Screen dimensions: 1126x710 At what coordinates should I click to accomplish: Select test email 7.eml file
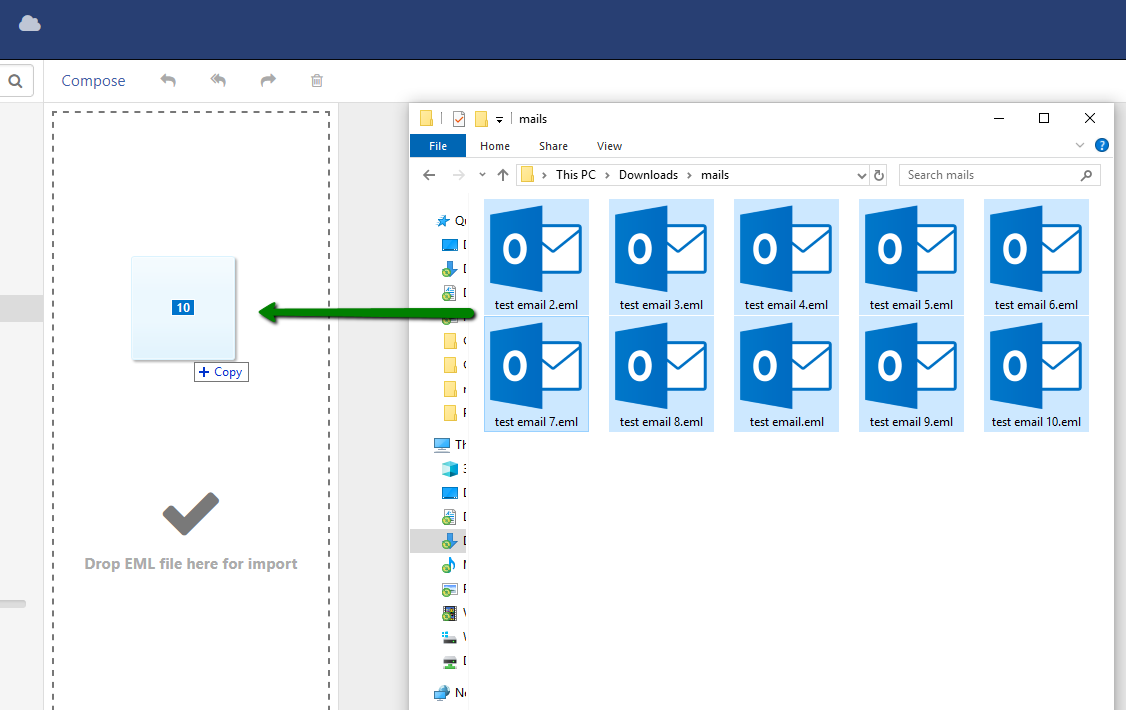(x=536, y=374)
